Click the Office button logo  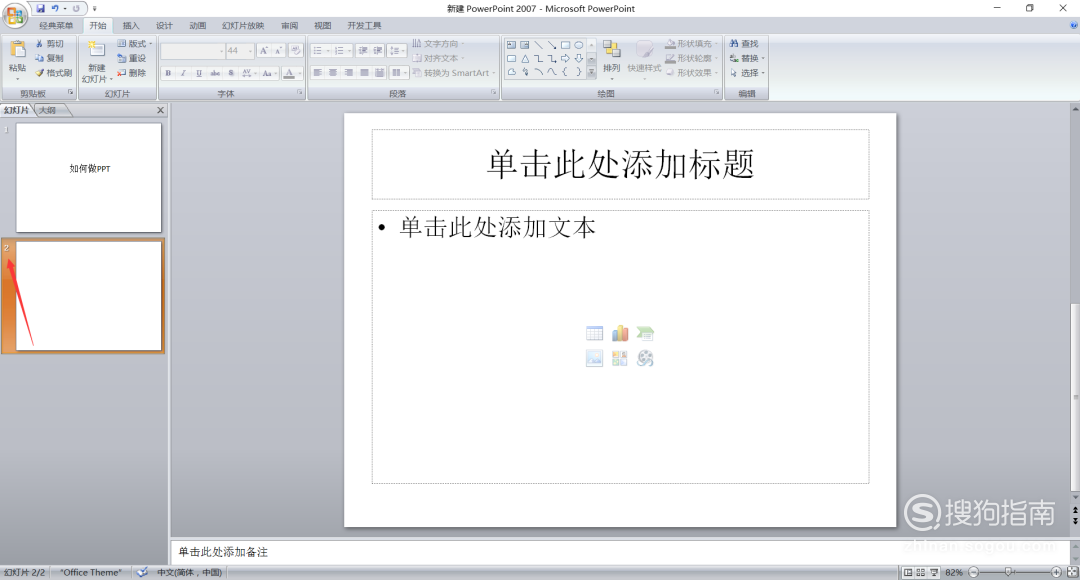(x=14, y=14)
